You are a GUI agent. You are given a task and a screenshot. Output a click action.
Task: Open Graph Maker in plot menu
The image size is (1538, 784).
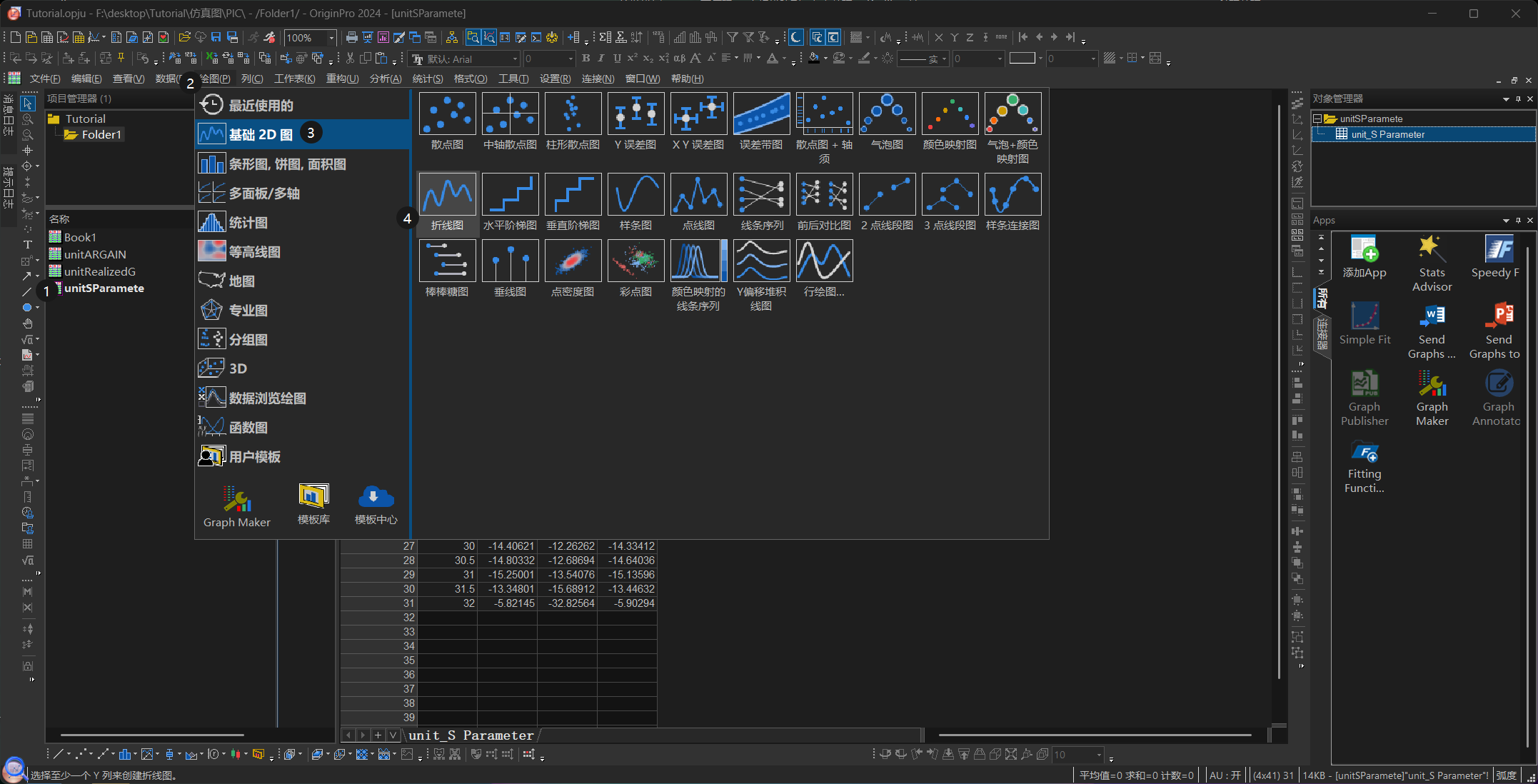point(236,506)
